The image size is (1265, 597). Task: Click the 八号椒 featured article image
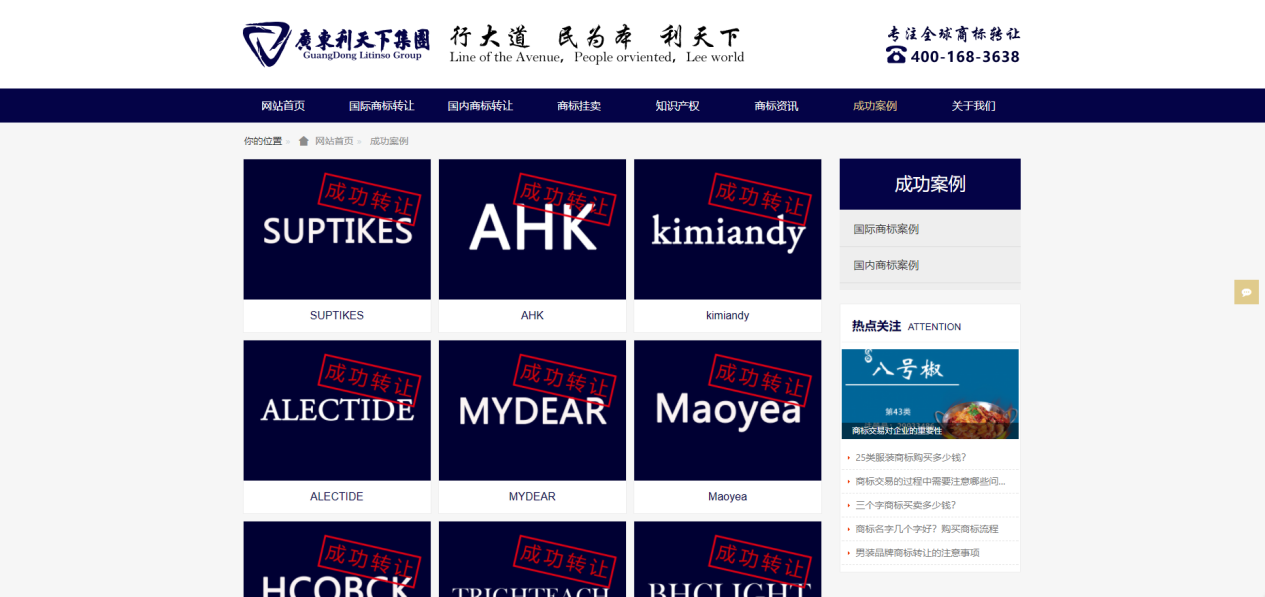[930, 394]
